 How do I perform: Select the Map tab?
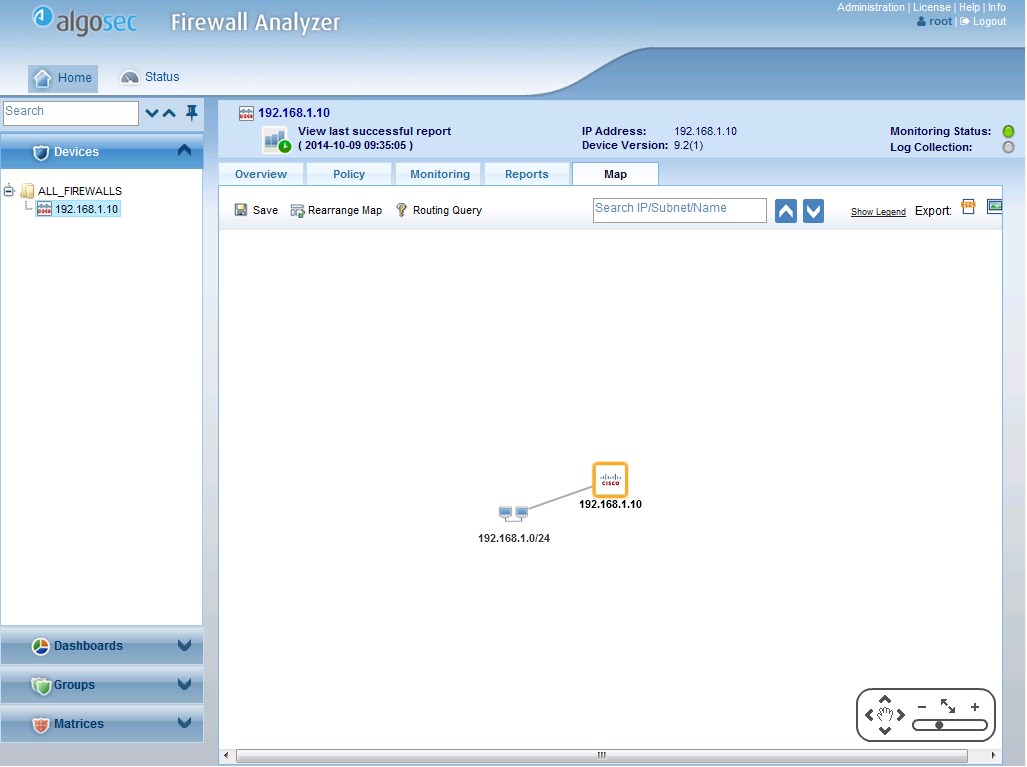615,174
